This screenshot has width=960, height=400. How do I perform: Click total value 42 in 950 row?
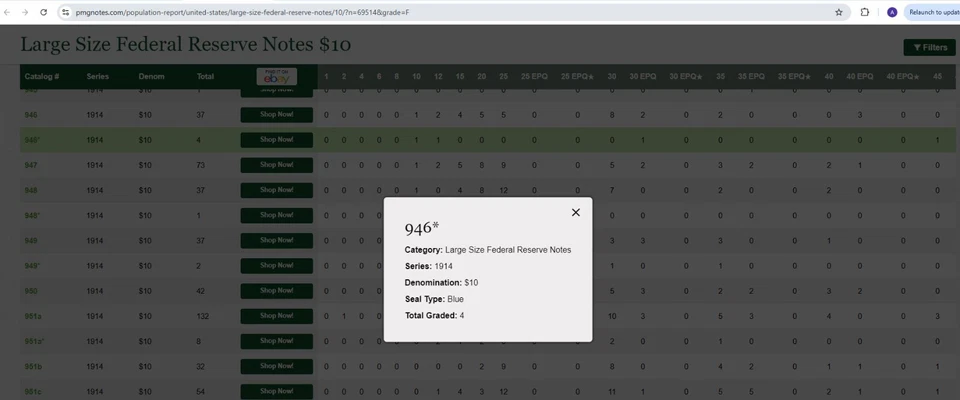click(x=201, y=291)
